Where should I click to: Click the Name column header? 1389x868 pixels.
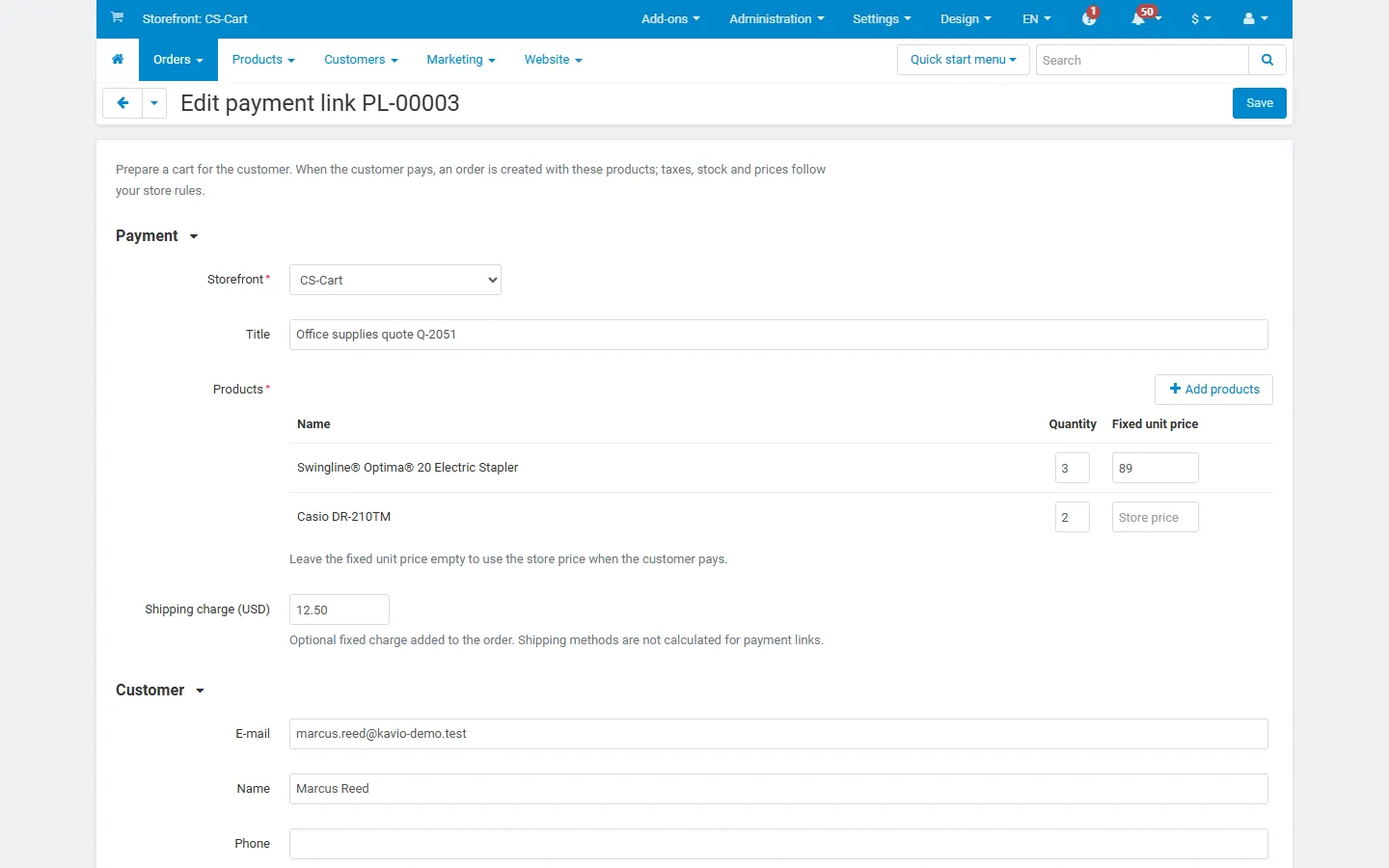click(313, 424)
